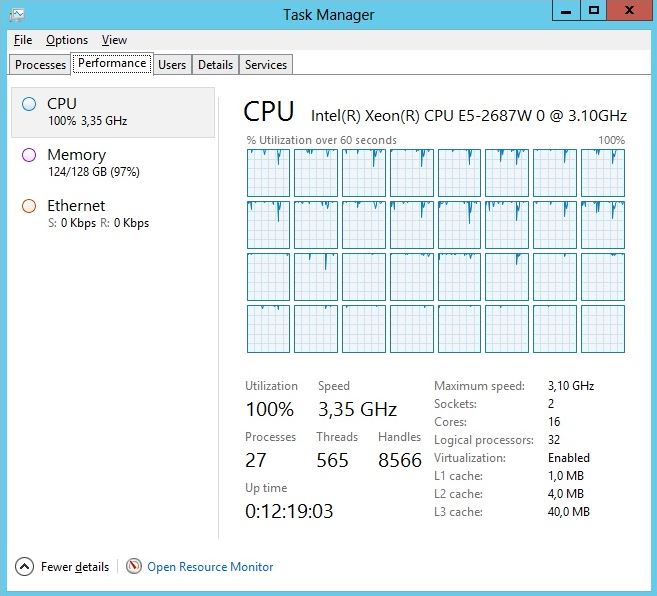Click the processes count 27
The height and width of the screenshot is (596, 657).
tap(256, 460)
